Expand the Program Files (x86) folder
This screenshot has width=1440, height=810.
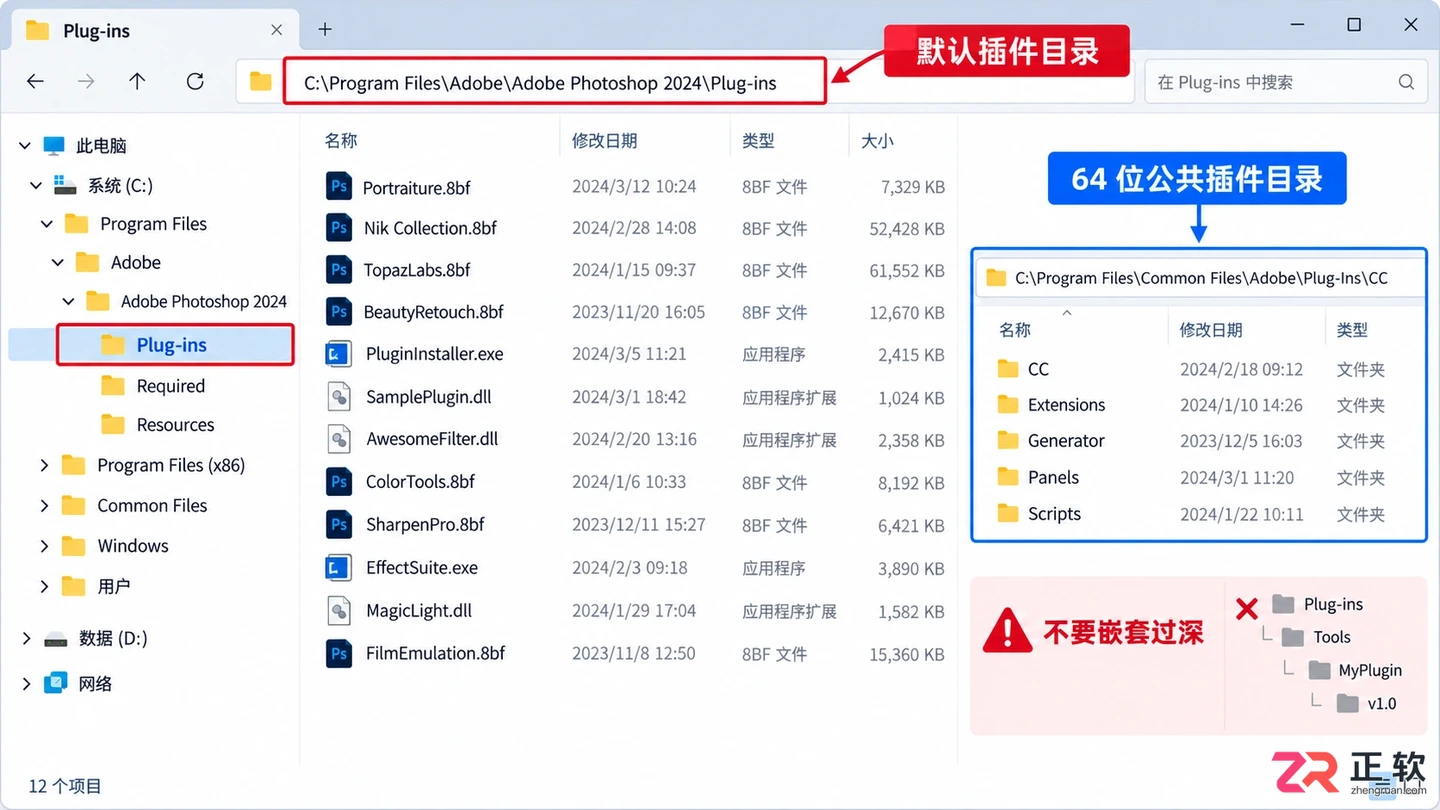pos(44,465)
